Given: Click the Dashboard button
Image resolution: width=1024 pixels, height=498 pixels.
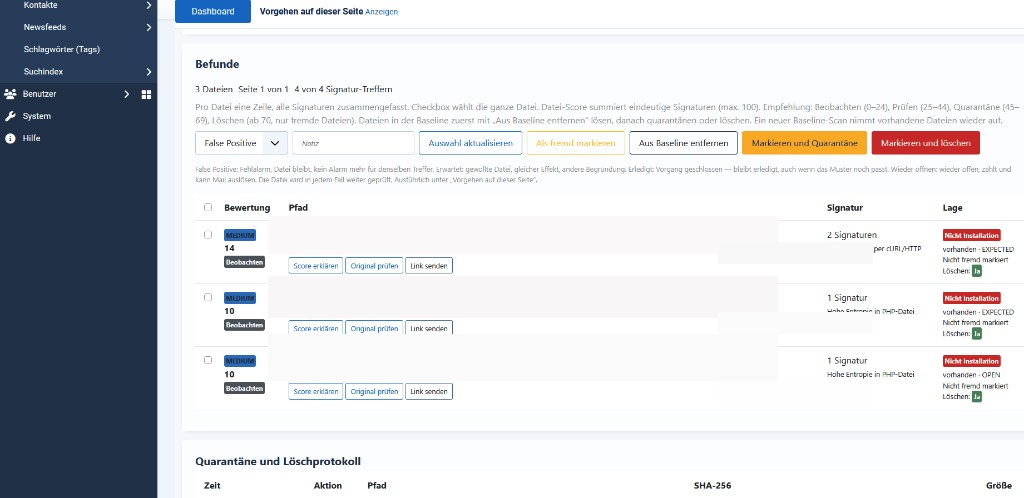Looking at the screenshot, I should pos(213,11).
